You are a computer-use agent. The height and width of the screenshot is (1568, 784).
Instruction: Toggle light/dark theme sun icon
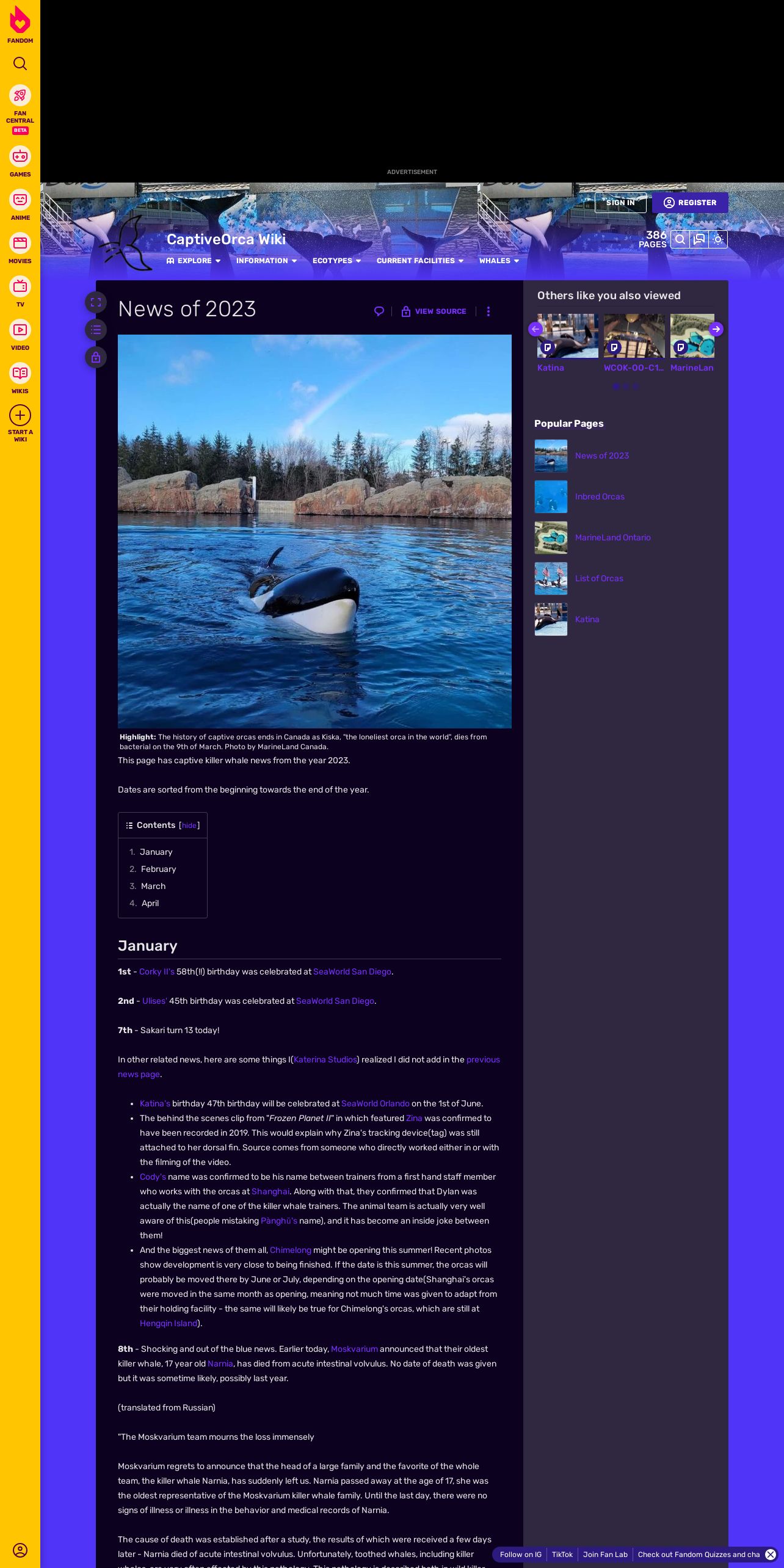tap(718, 239)
